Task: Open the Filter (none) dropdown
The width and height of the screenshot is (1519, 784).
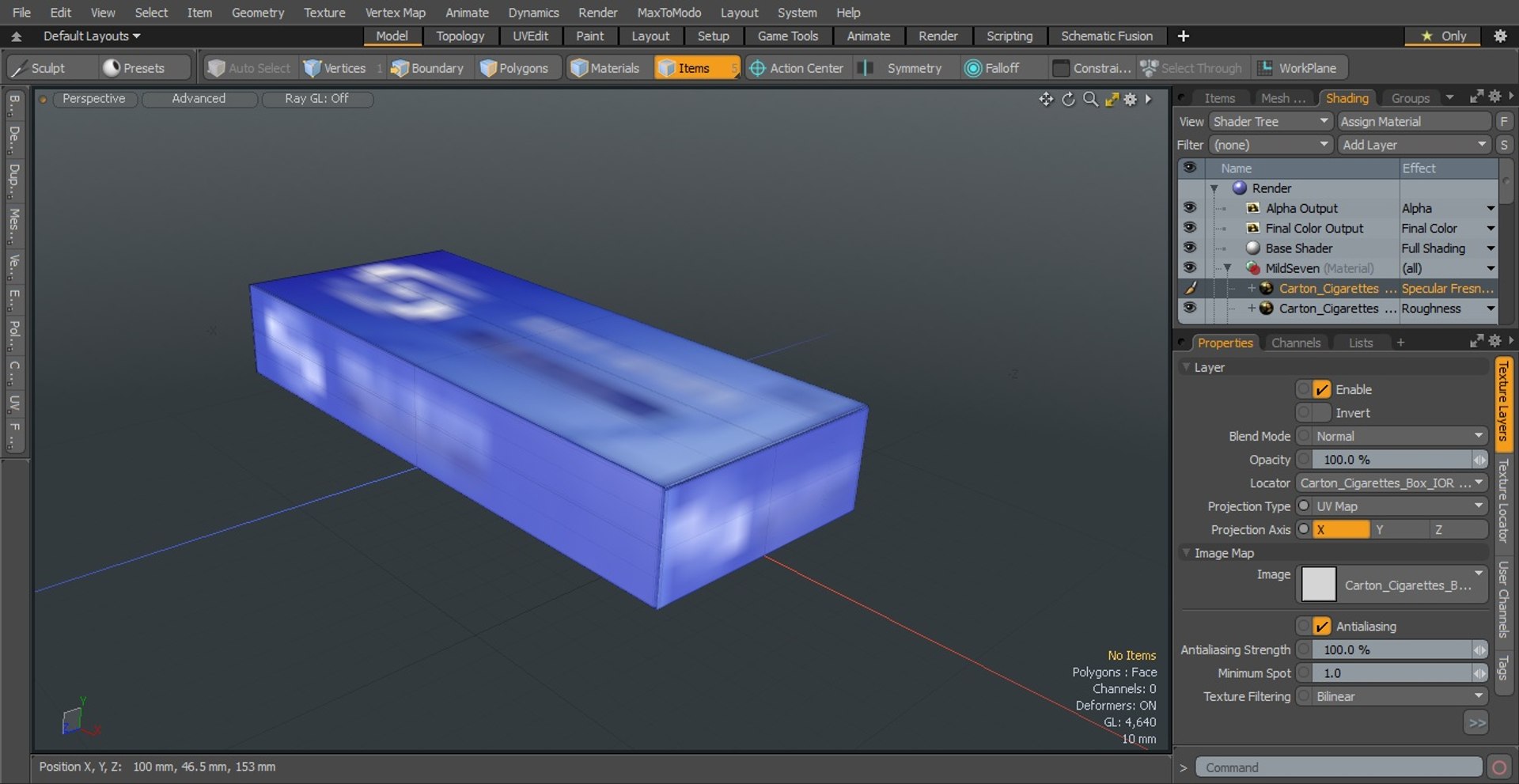Action: coord(1271,145)
